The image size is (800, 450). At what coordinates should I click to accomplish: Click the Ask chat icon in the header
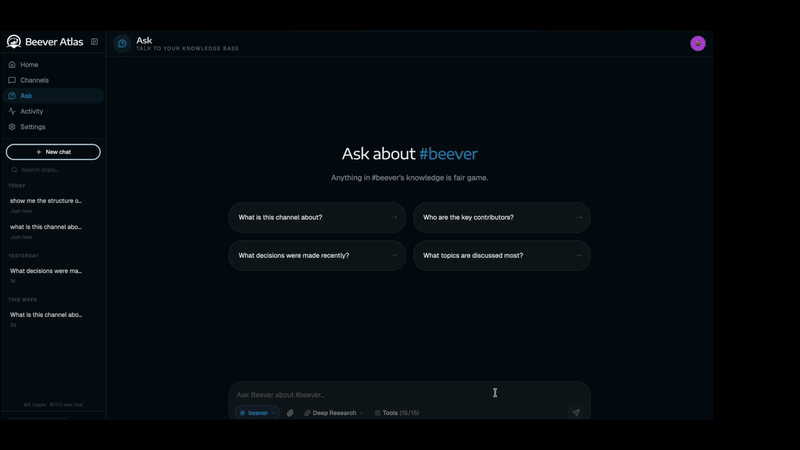[122, 43]
